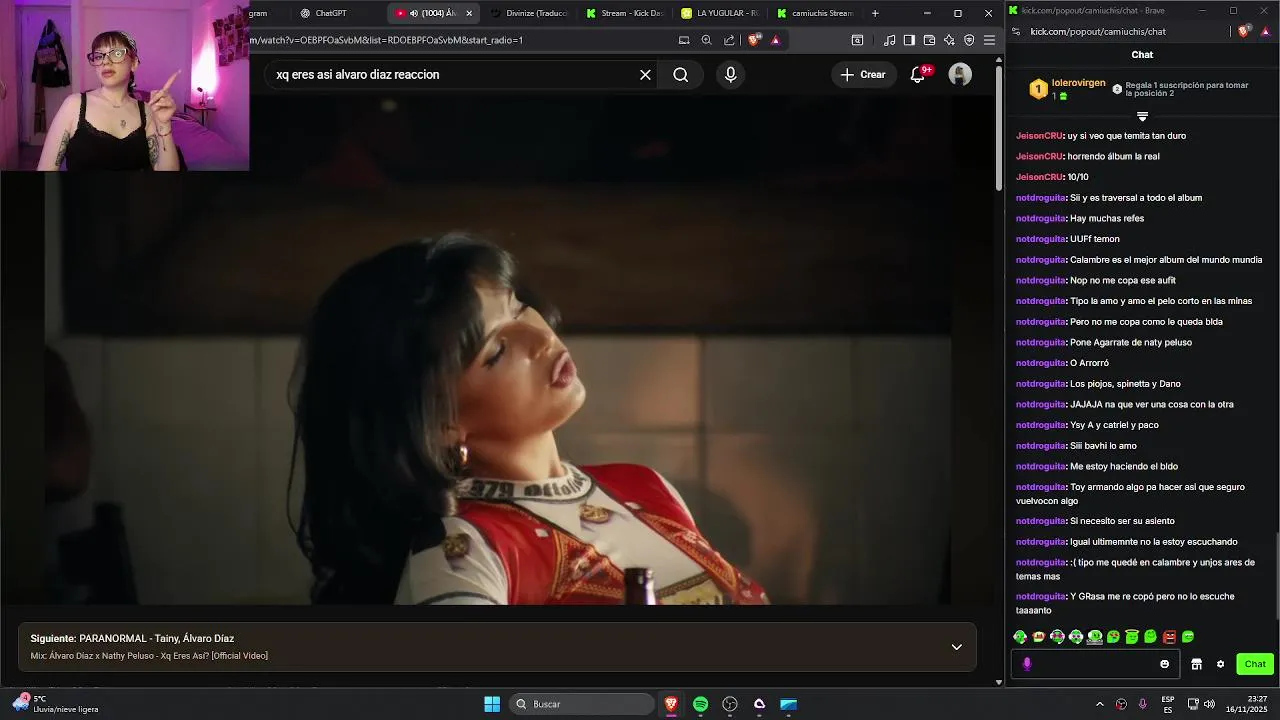This screenshot has height=720, width=1280.
Task: Click the taskbar Buscar search box
Action: pos(582,704)
